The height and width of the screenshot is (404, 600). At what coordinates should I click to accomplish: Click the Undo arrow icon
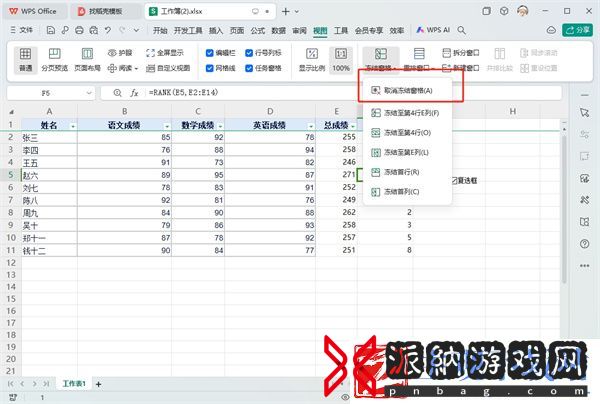108,30
